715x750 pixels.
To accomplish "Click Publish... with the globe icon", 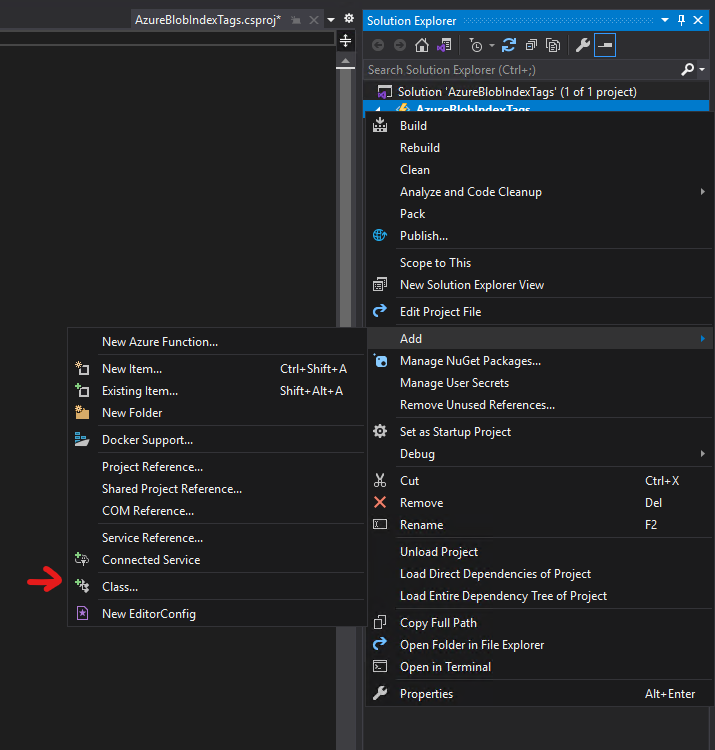I will pos(539,236).
